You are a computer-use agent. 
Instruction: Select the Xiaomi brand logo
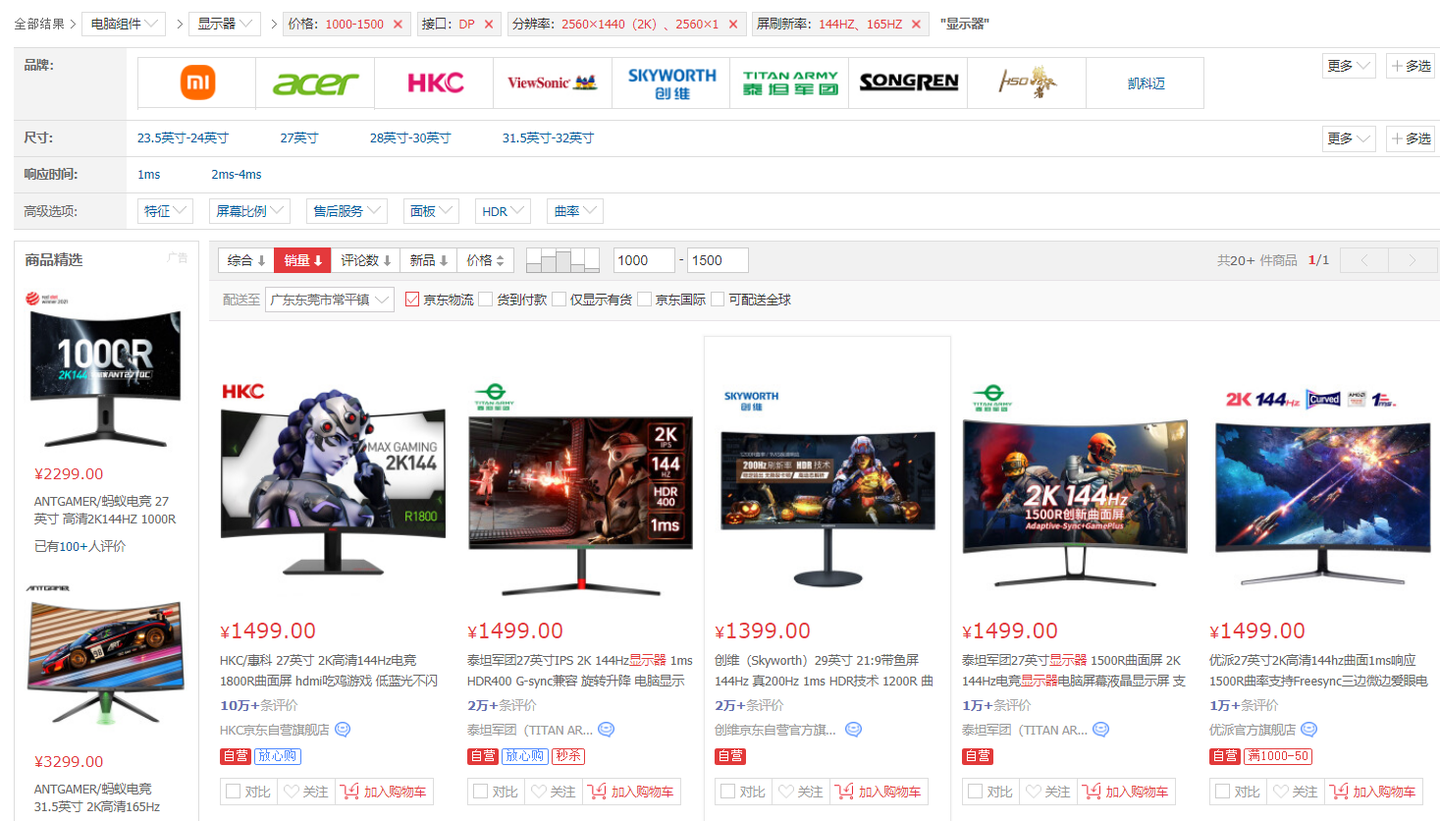pos(197,83)
